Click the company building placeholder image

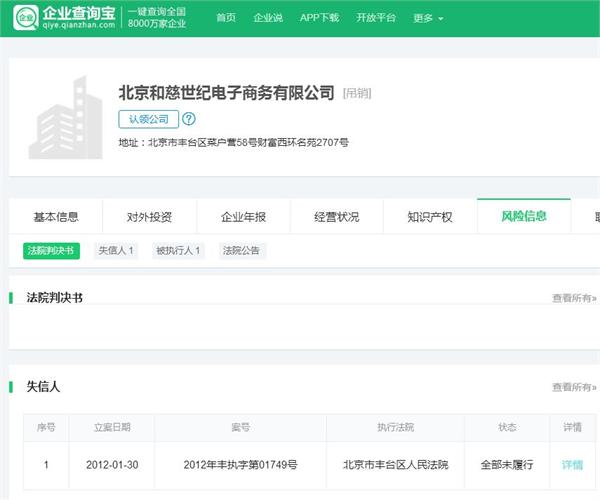pyautogui.click(x=65, y=117)
